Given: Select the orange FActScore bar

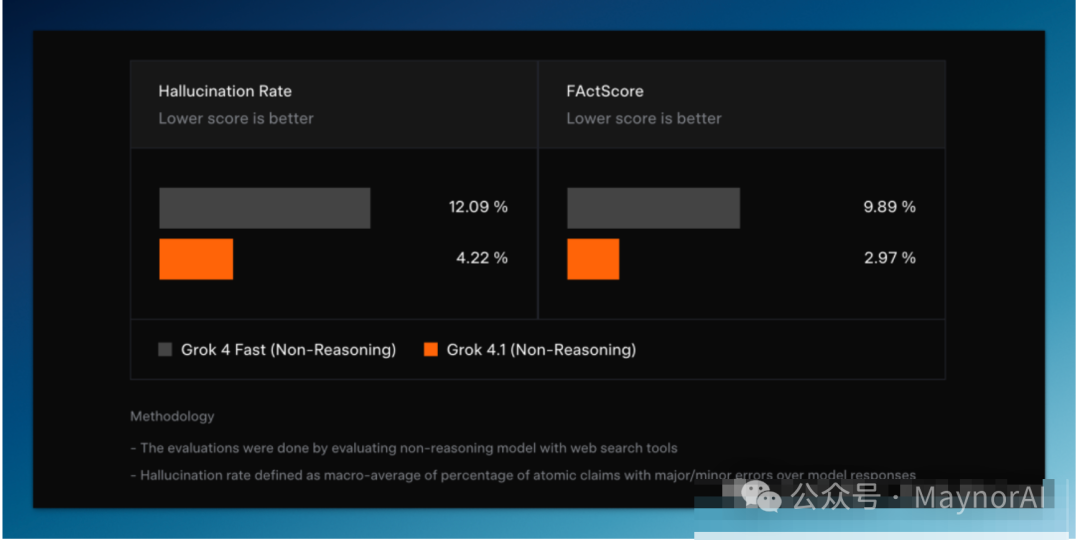Looking at the screenshot, I should [x=593, y=259].
